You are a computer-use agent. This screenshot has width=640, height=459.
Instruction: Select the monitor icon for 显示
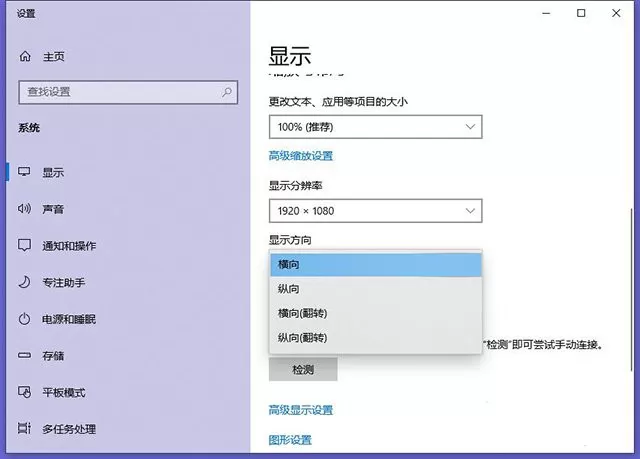(24, 172)
